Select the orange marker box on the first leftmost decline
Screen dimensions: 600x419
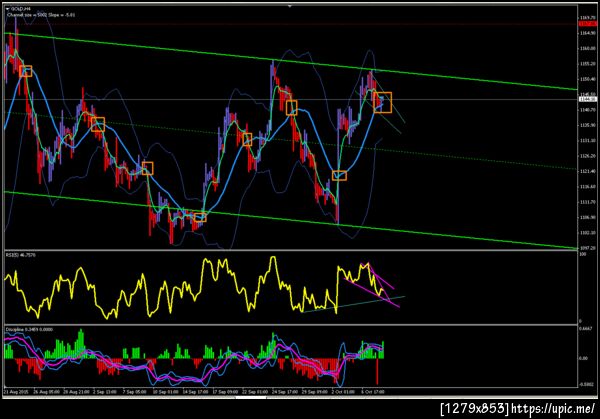click(26, 71)
